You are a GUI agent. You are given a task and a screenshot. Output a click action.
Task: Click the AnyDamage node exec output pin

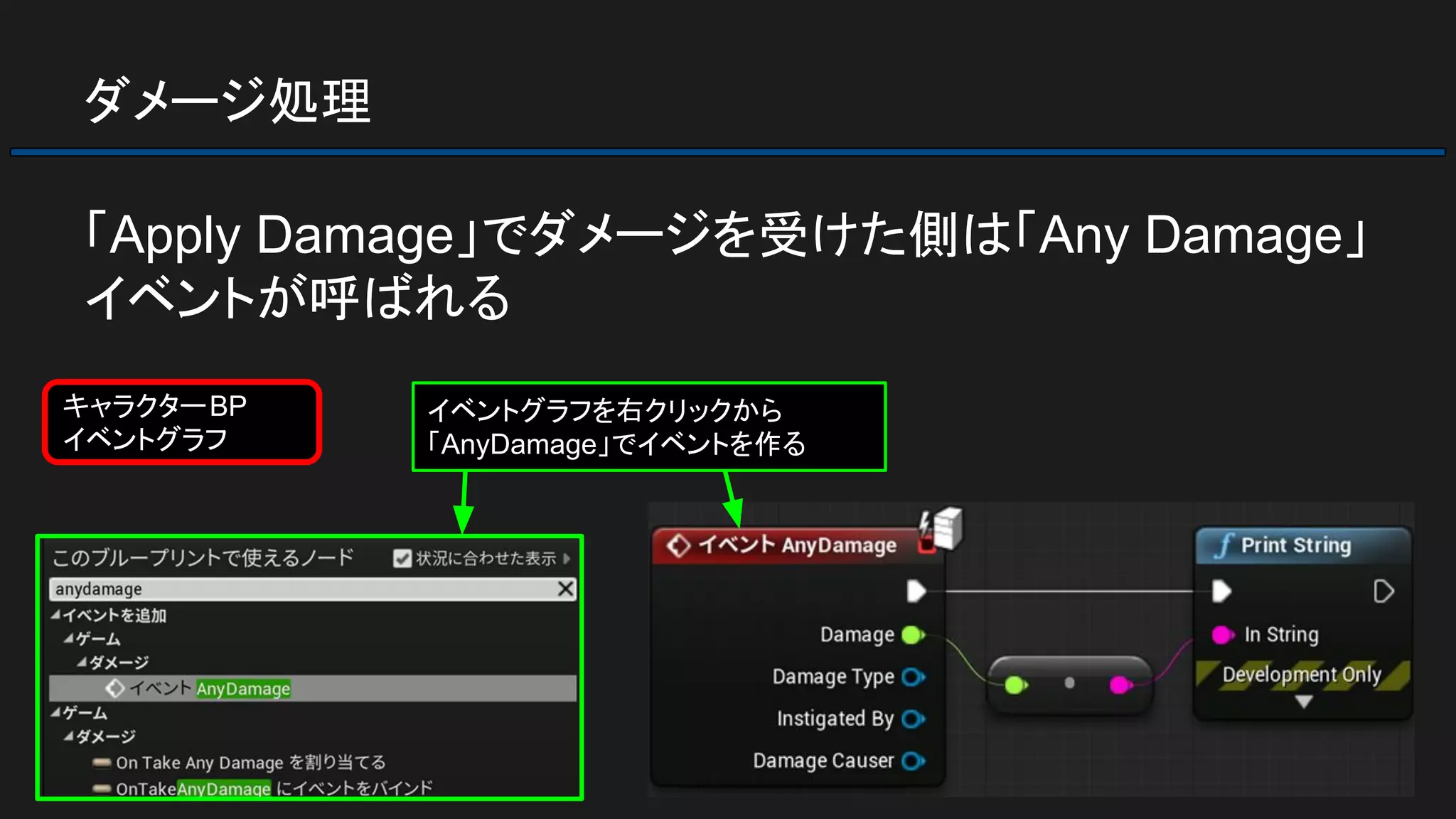[916, 591]
